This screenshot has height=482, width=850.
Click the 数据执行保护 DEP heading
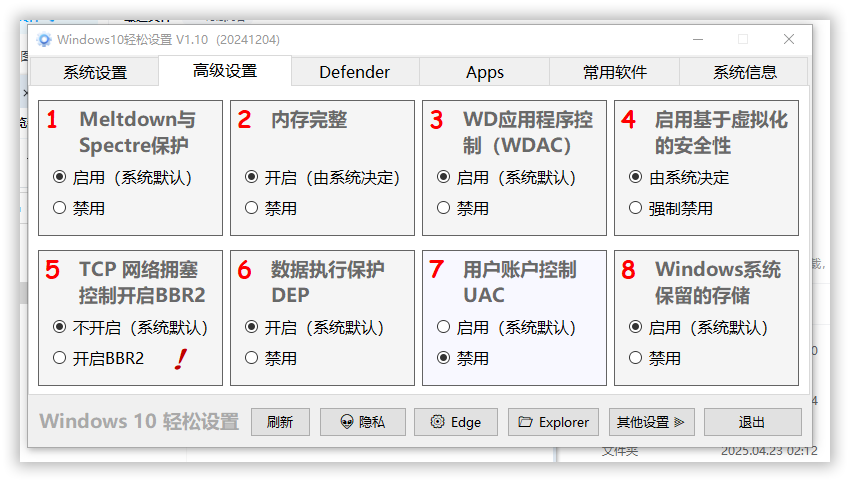click(x=327, y=282)
